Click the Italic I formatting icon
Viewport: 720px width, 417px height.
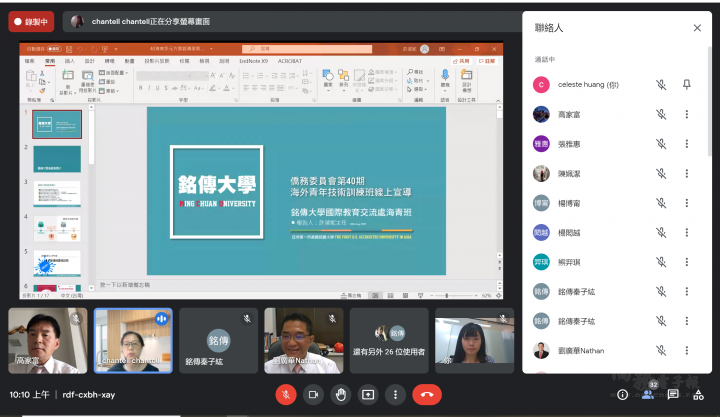tap(149, 88)
